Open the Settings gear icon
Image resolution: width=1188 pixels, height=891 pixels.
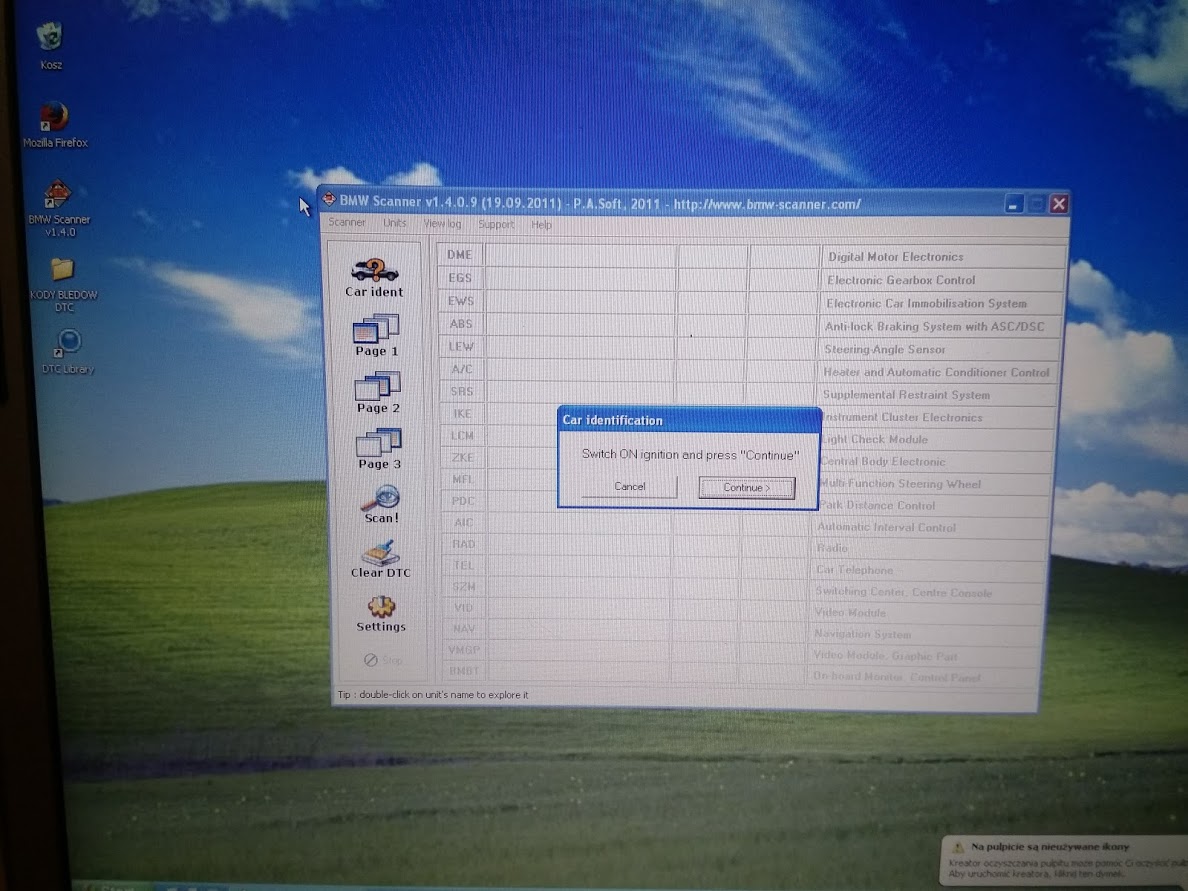pyautogui.click(x=381, y=607)
